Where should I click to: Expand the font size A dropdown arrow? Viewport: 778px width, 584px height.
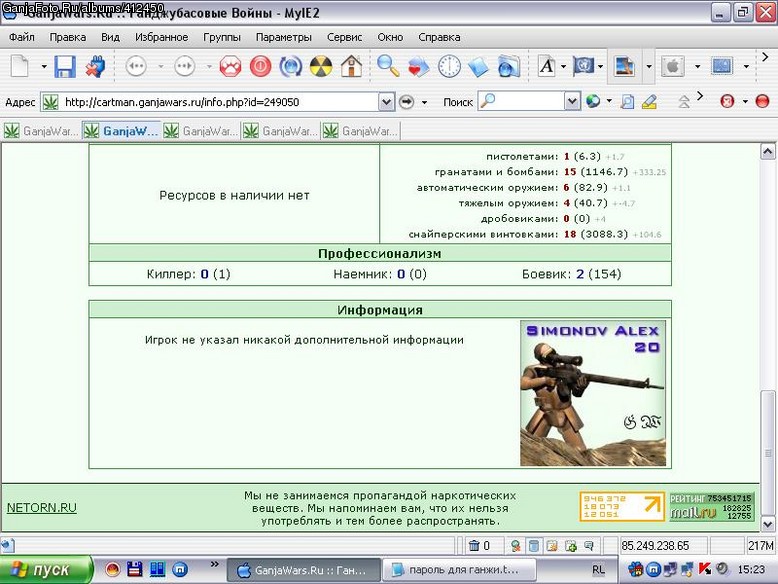(x=563, y=66)
